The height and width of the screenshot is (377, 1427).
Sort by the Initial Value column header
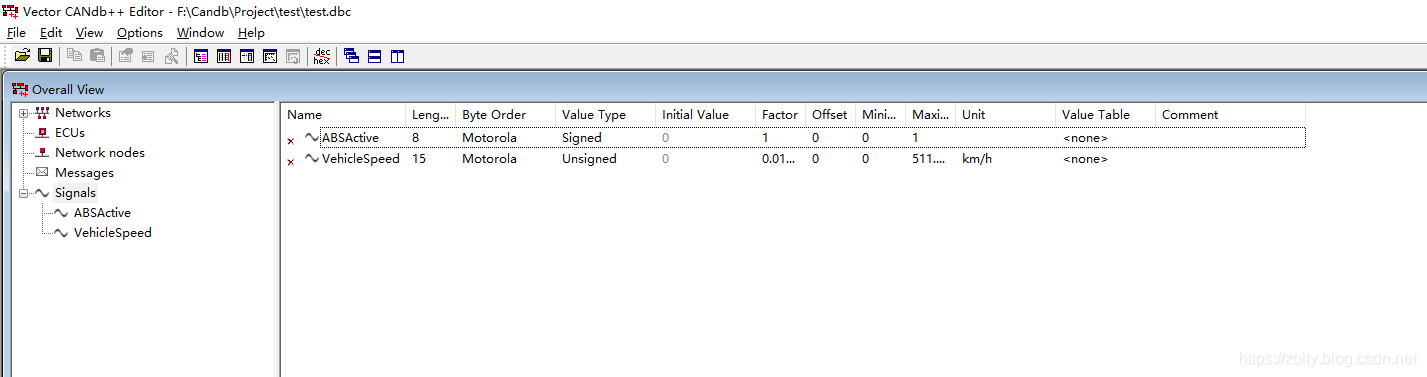(706, 115)
